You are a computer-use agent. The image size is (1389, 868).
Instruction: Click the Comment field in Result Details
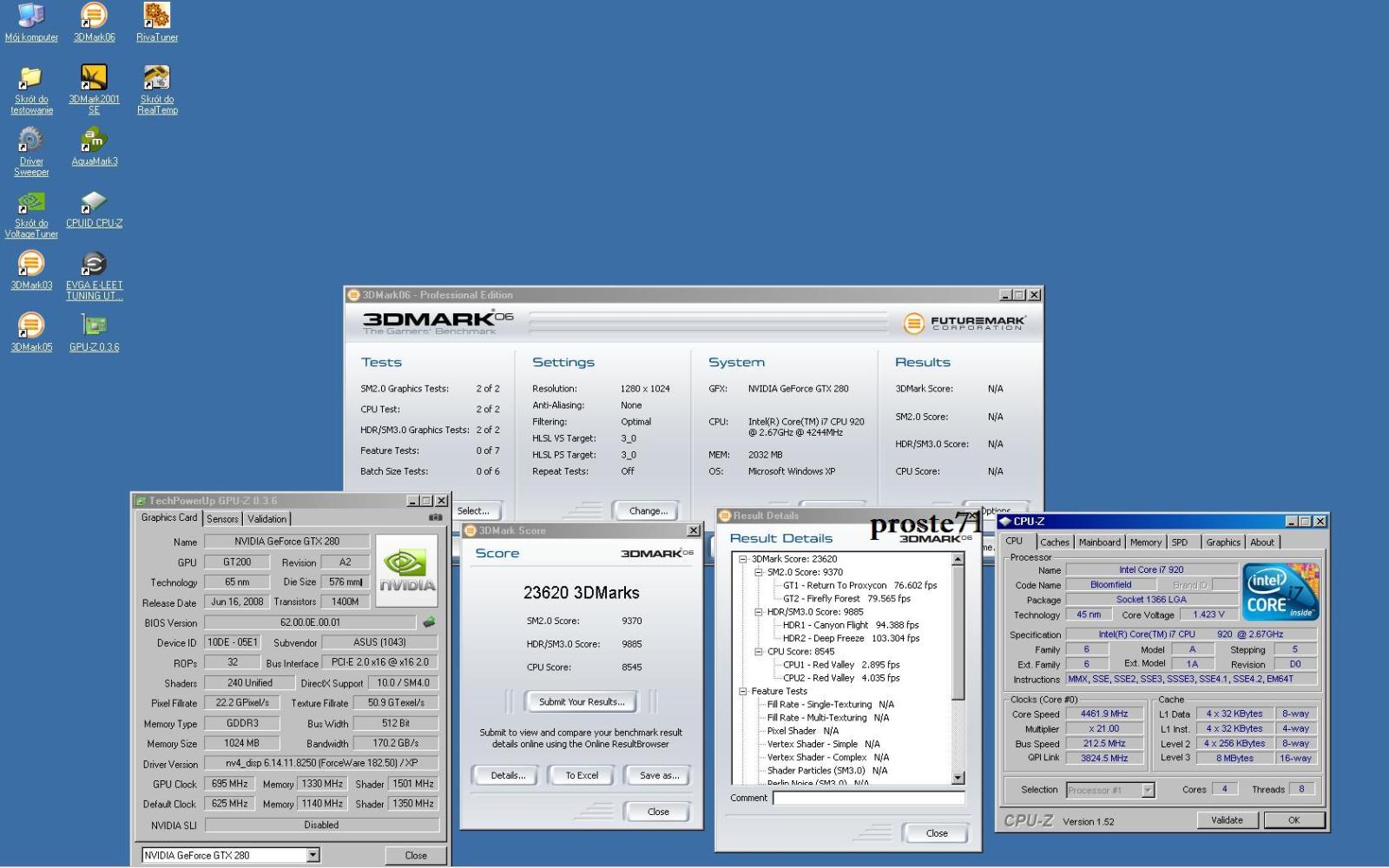point(868,798)
